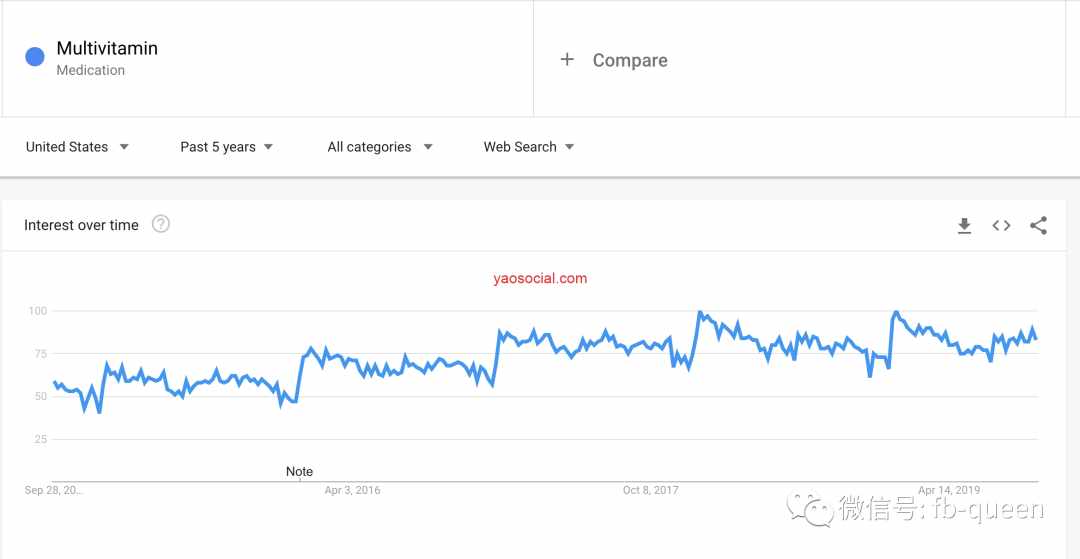Click the yaosocial.com link
Viewport: 1080px width, 559px height.
click(540, 278)
